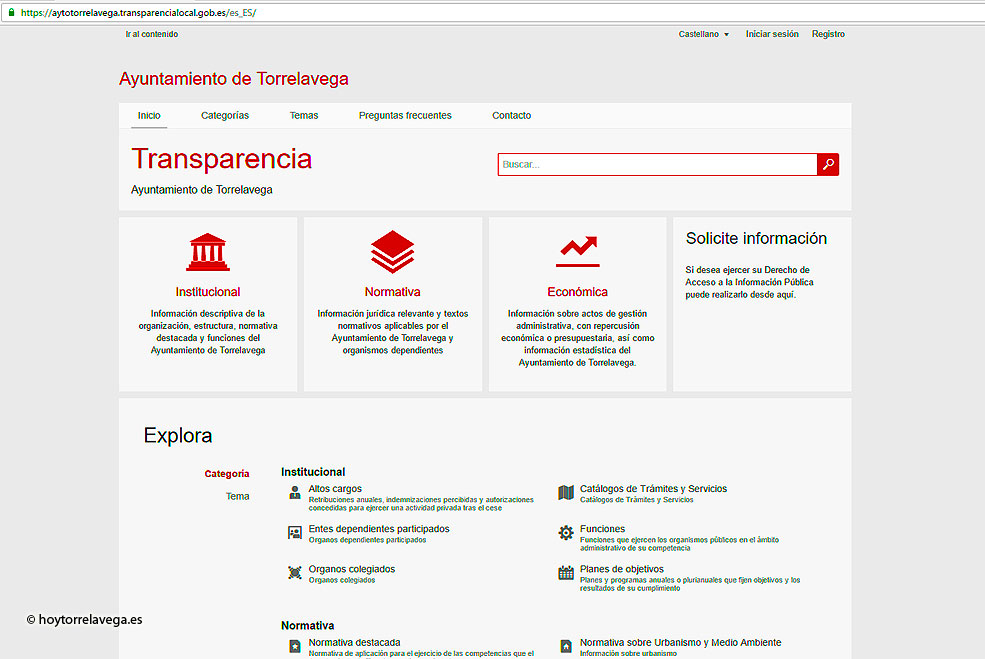Viewport: 985px width, 659px height.
Task: Open the Planes de objetivos link
Action: (622, 569)
